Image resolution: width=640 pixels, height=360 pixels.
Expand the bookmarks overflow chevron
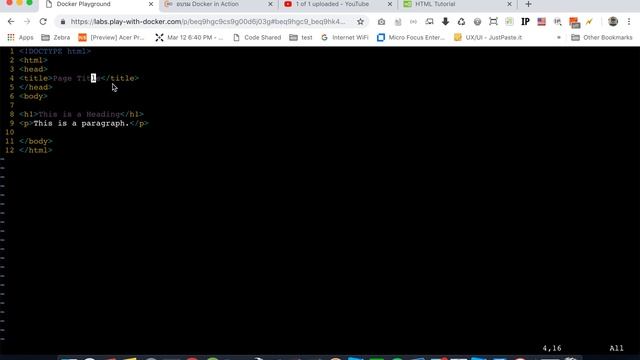point(558,38)
